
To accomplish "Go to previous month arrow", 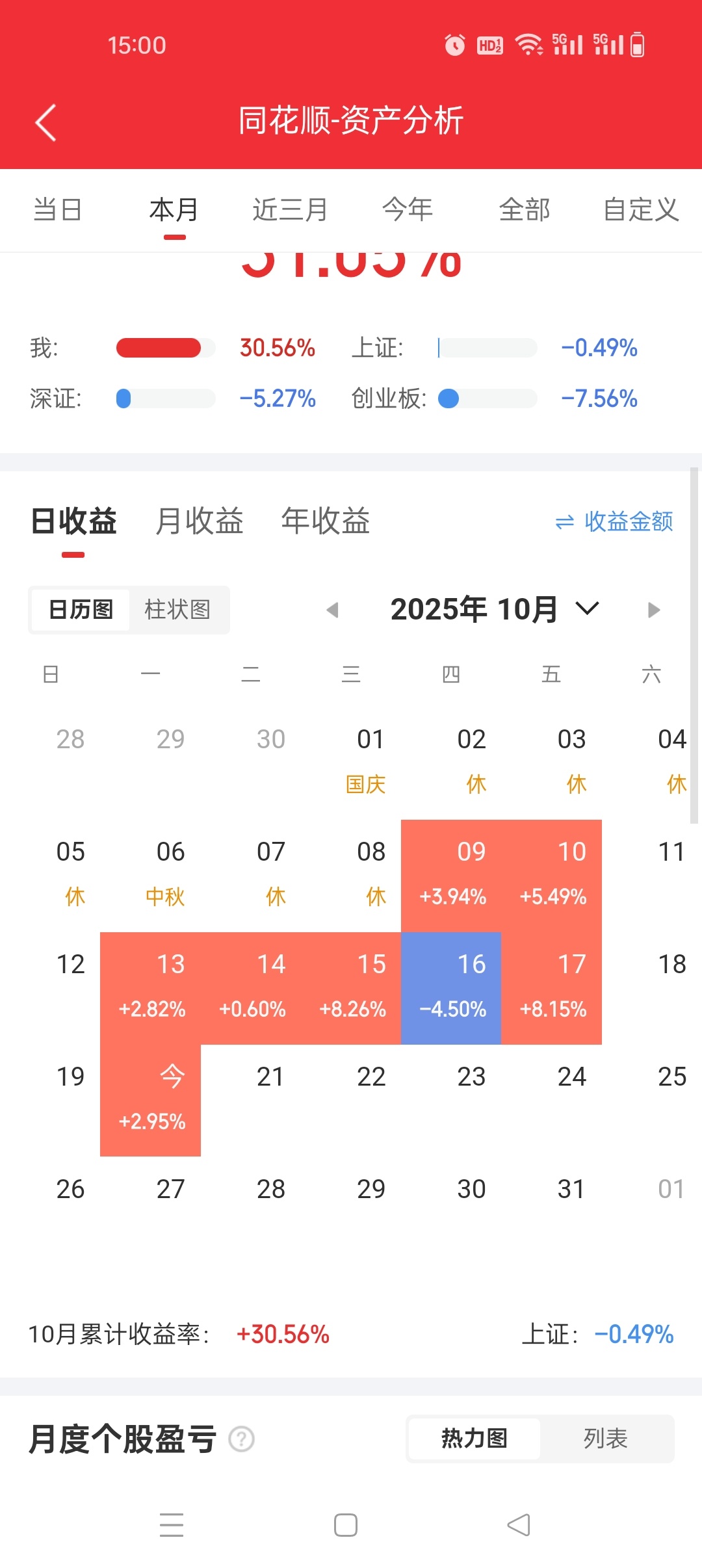I will (x=332, y=610).
